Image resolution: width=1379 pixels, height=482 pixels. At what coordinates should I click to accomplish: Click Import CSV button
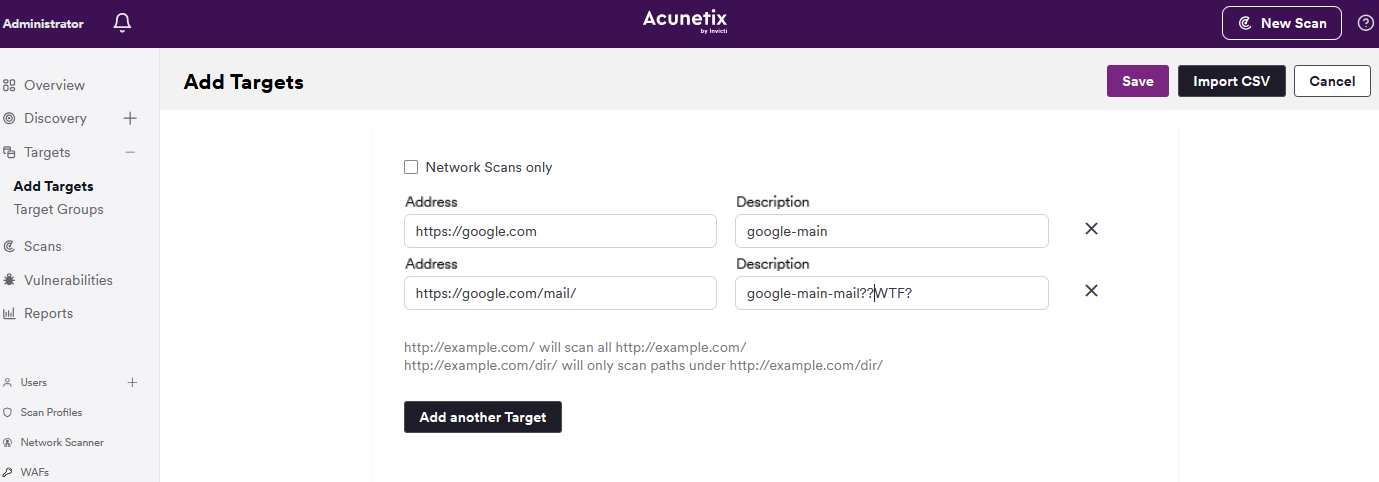[x=1232, y=81]
